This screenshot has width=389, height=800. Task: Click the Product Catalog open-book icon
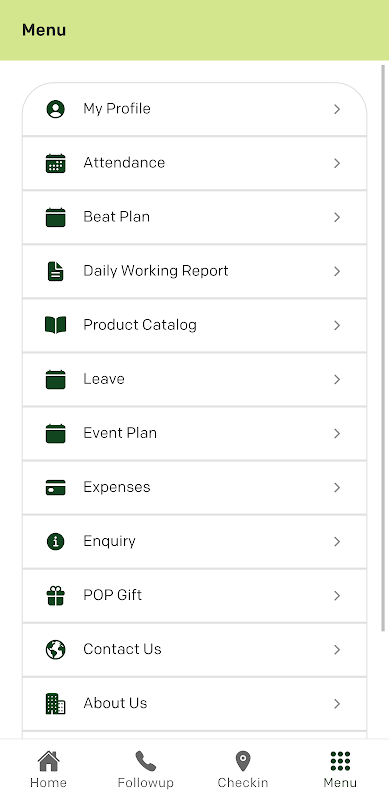55,325
